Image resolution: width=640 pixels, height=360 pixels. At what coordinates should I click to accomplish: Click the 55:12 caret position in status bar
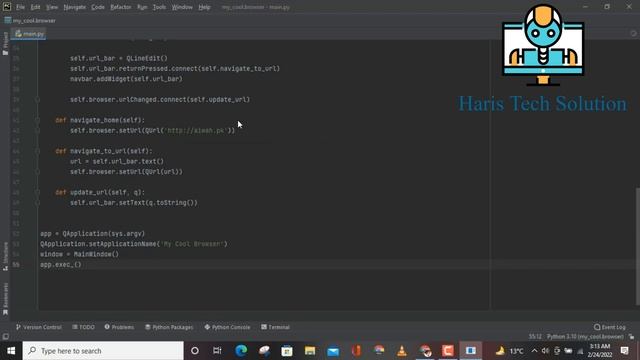(535, 337)
